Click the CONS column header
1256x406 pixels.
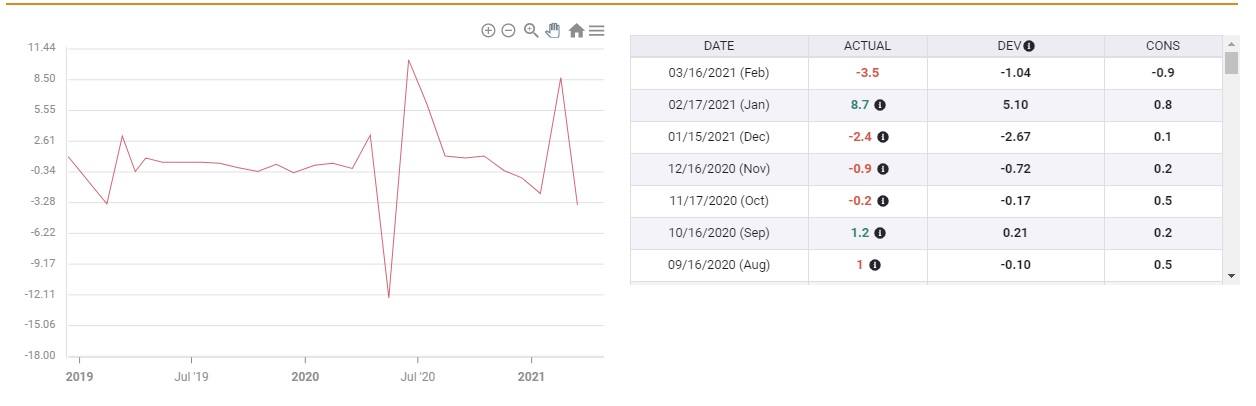tap(1163, 46)
